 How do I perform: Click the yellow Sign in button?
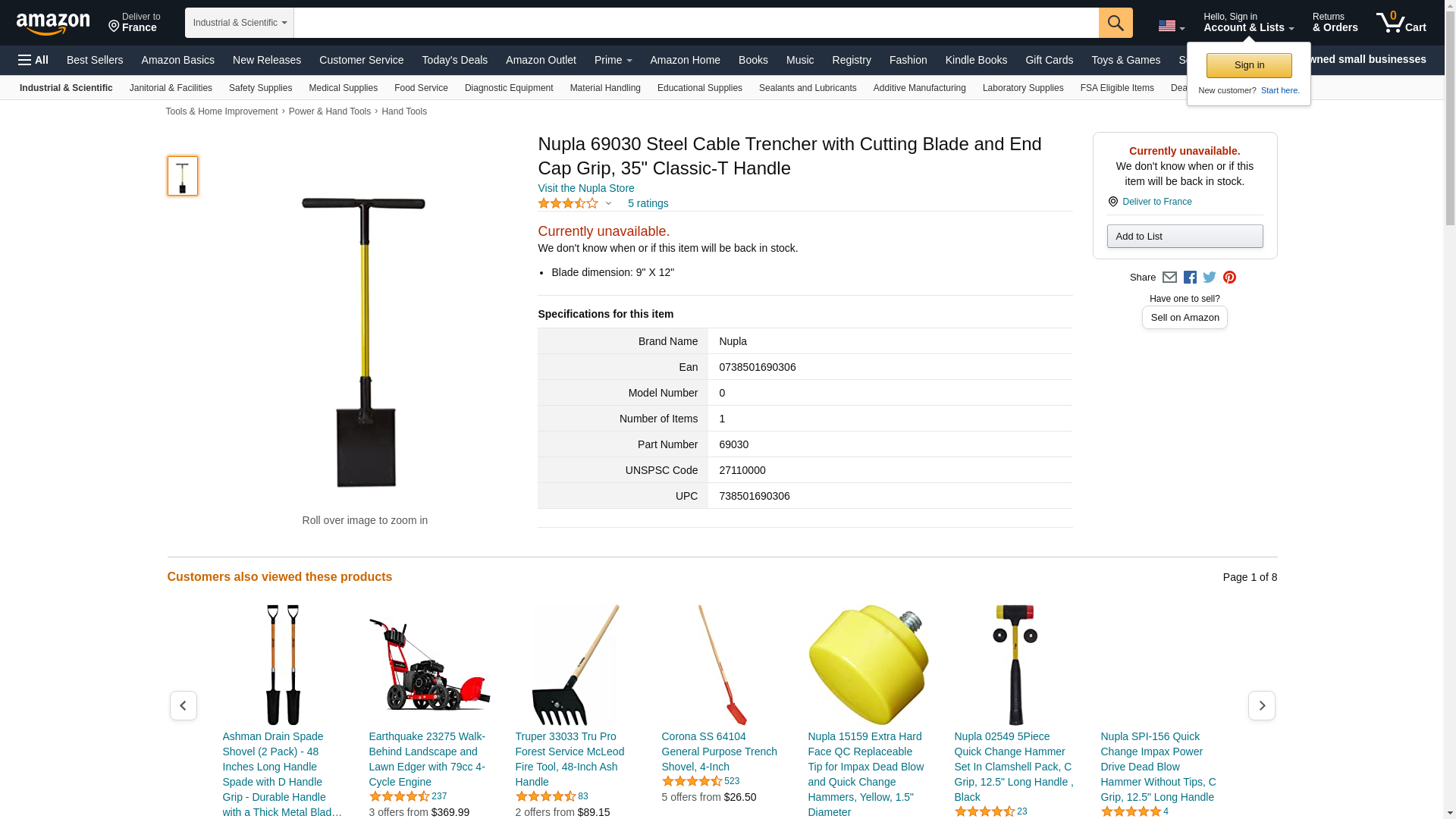coord(1249,65)
